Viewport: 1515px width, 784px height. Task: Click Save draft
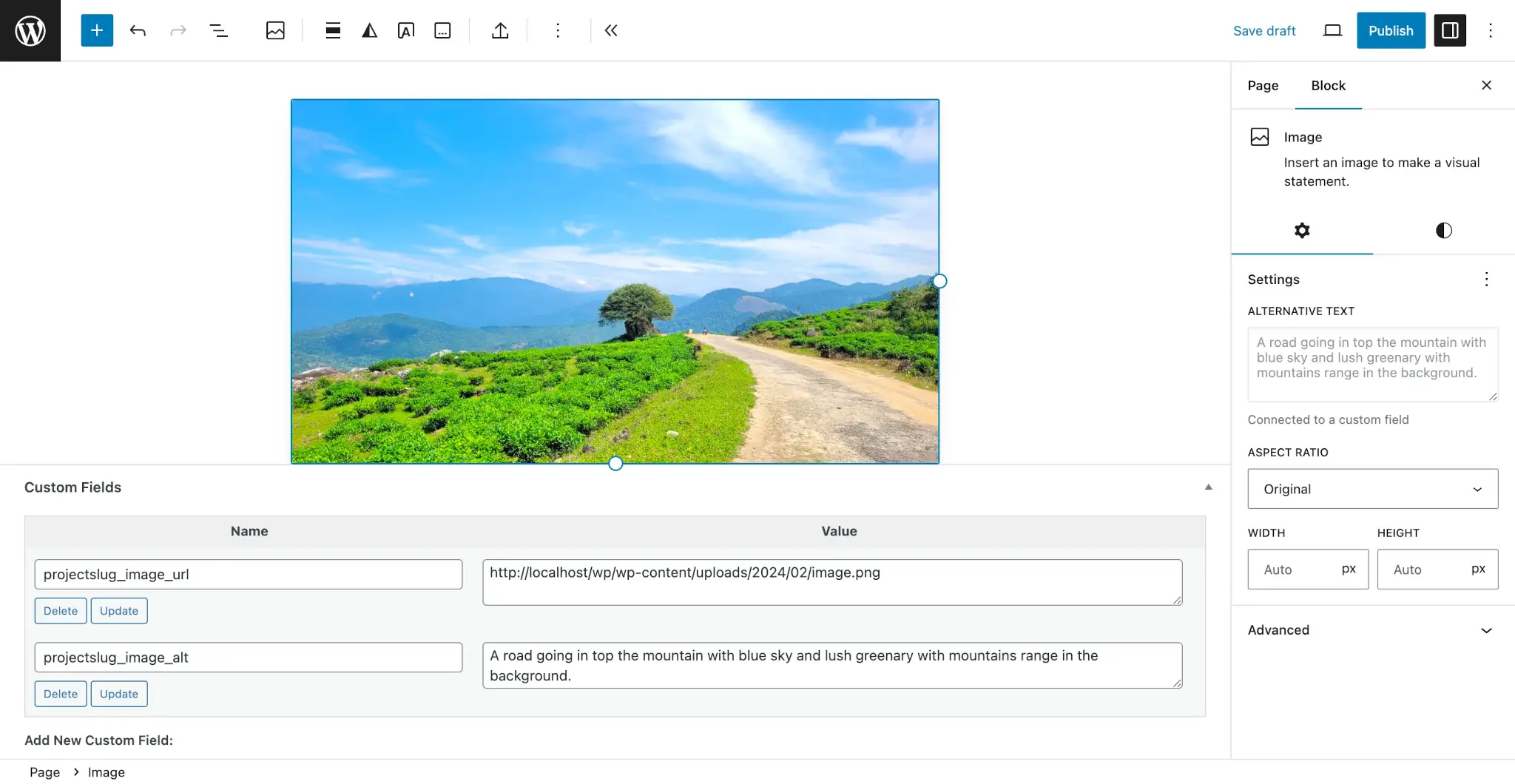tap(1264, 30)
